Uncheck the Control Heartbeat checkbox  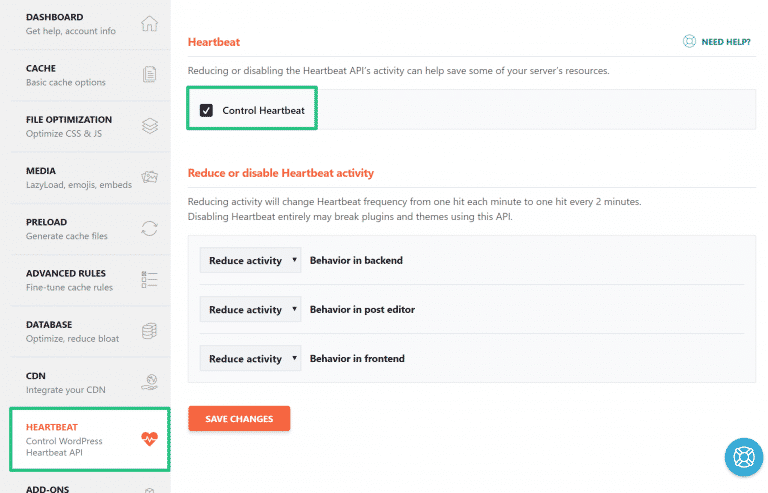pos(207,110)
